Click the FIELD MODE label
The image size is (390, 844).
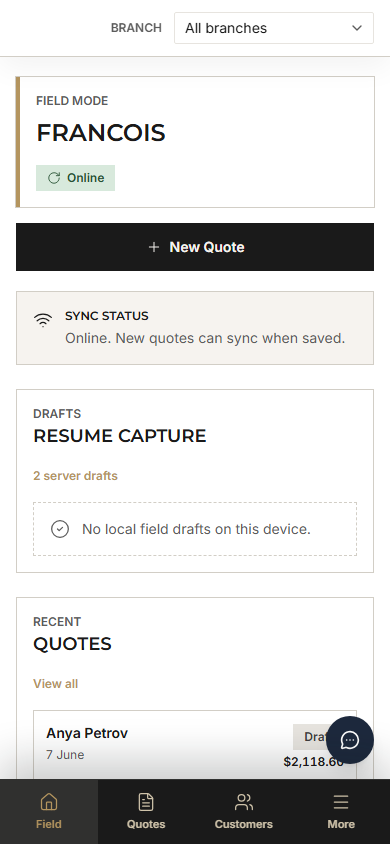[x=72, y=101]
